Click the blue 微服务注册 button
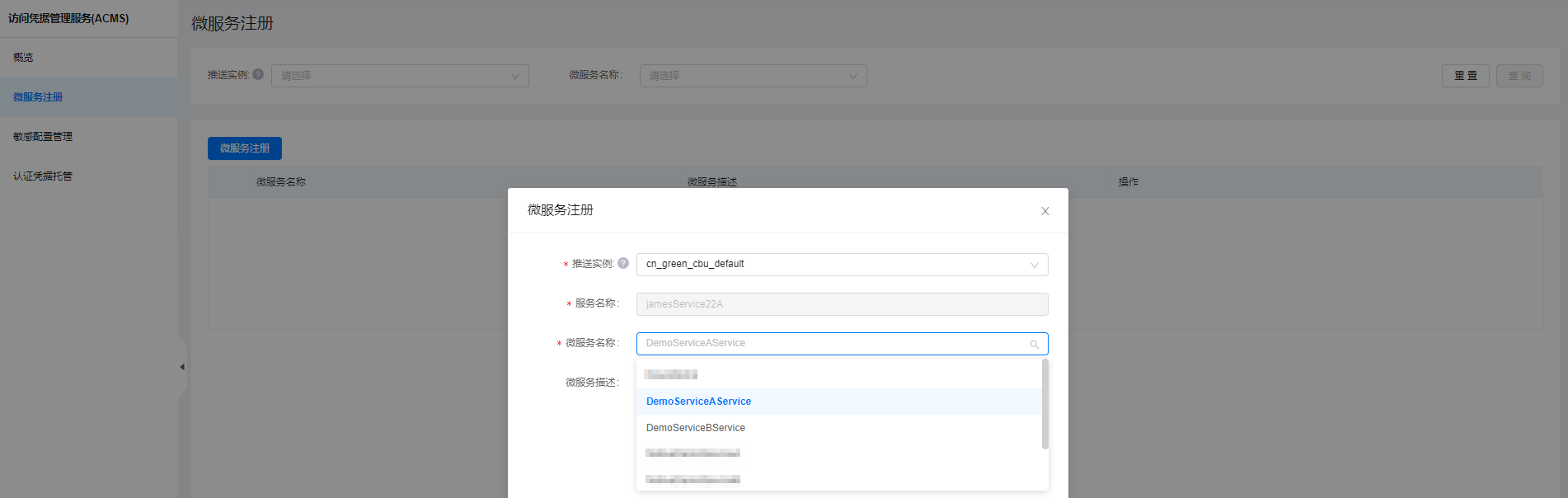The height and width of the screenshot is (498, 1568). [245, 148]
